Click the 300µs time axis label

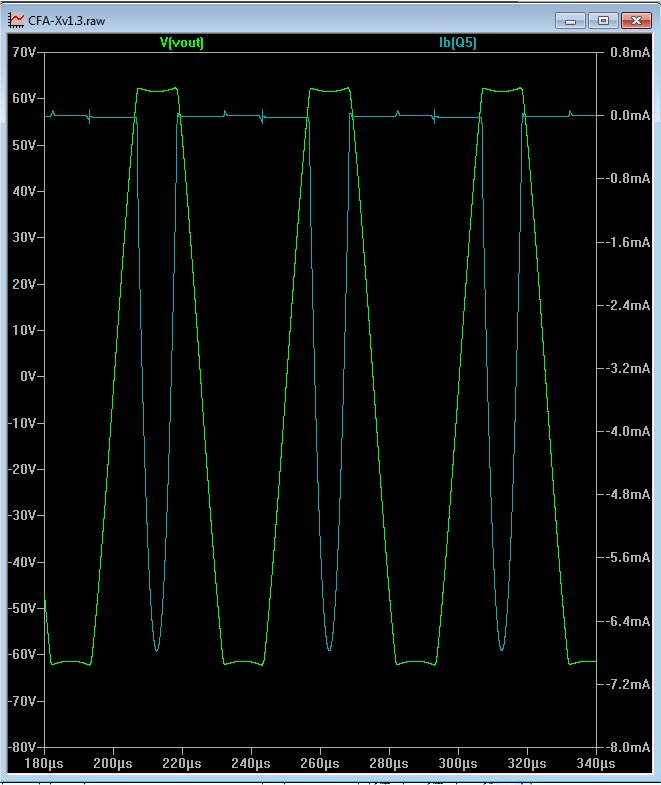[x=458, y=763]
